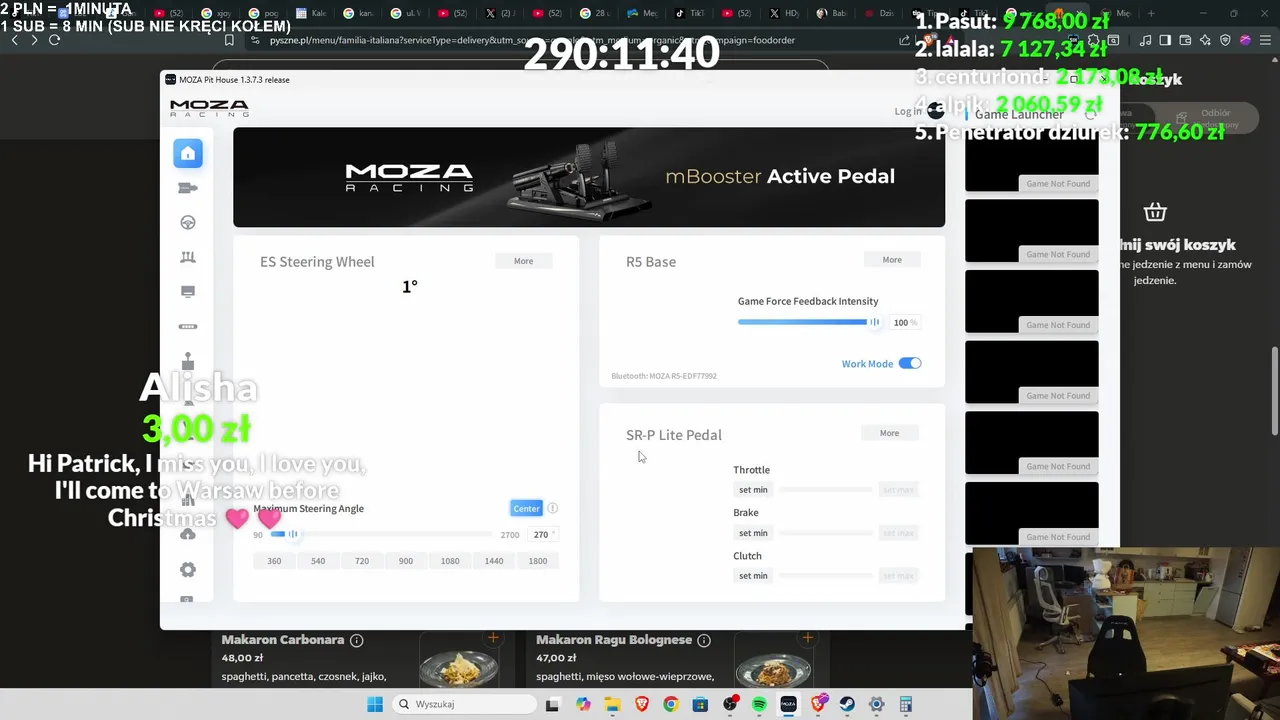Click the Game Force Feedback Intensity slider handle
This screenshot has width=1280, height=720.
[x=874, y=322]
